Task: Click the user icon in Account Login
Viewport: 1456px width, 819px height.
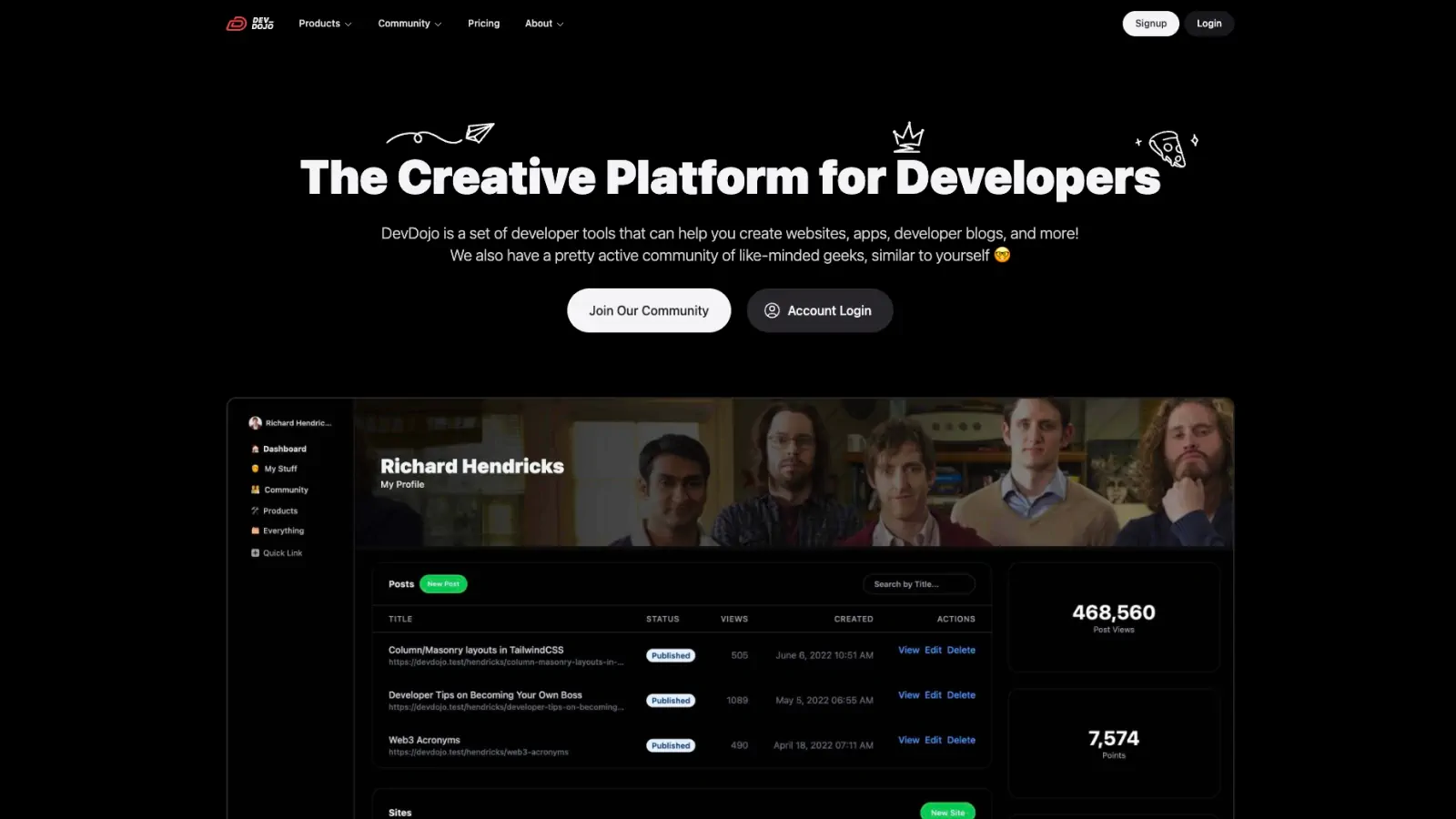Action: pyautogui.click(x=772, y=310)
